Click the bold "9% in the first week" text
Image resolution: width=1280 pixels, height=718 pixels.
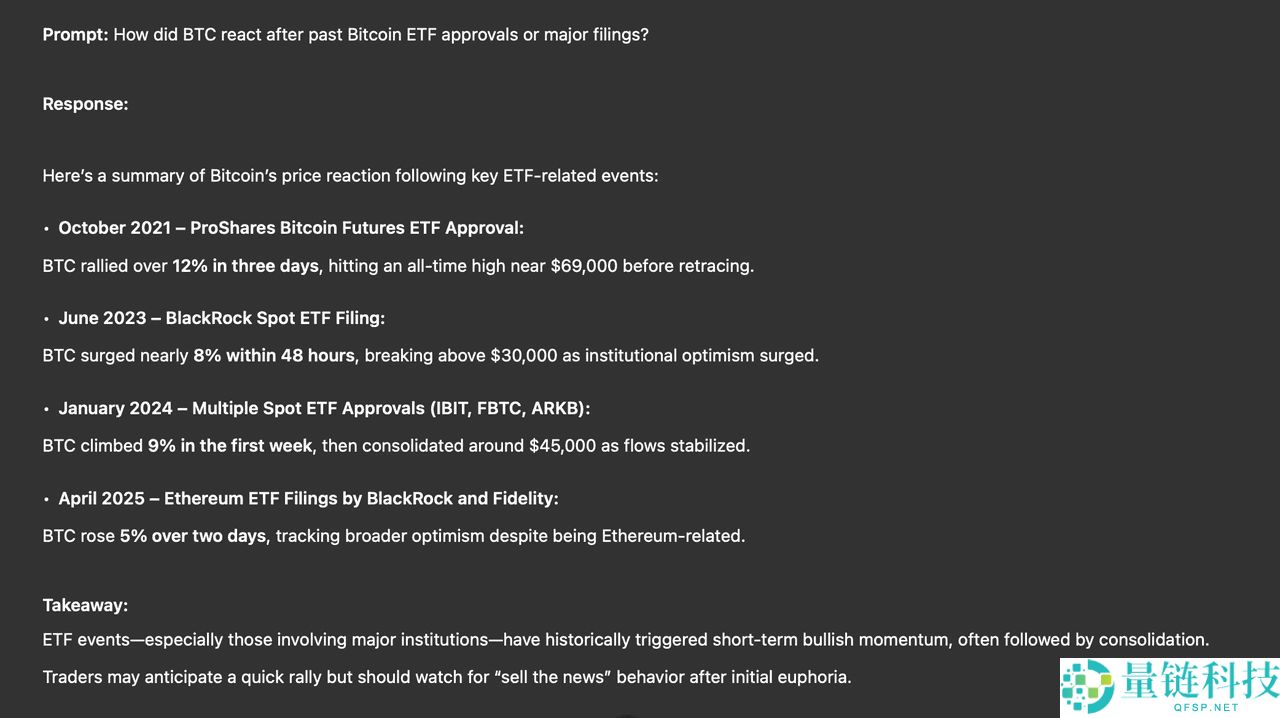pos(230,446)
